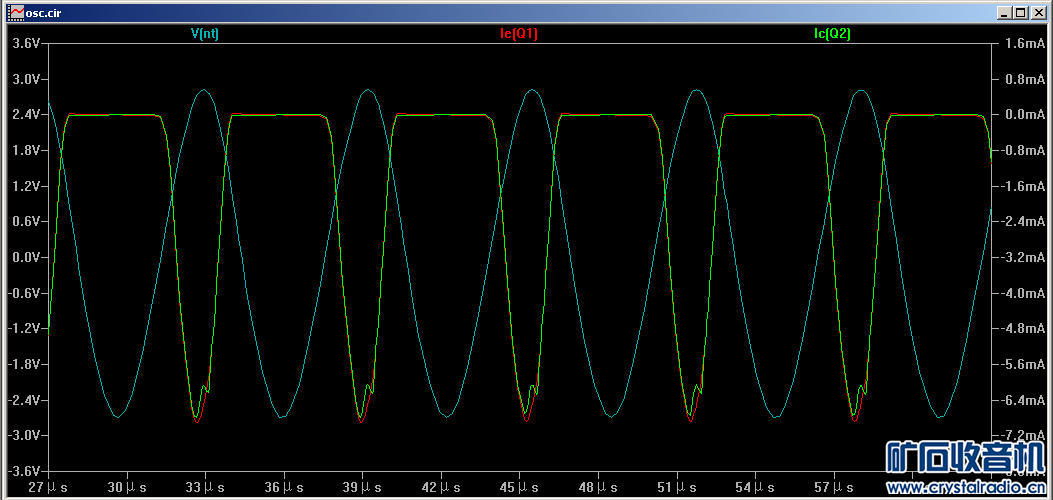Image resolution: width=1053 pixels, height=500 pixels.
Task: Click the -4.8mA right axis label
Action: (1021, 329)
